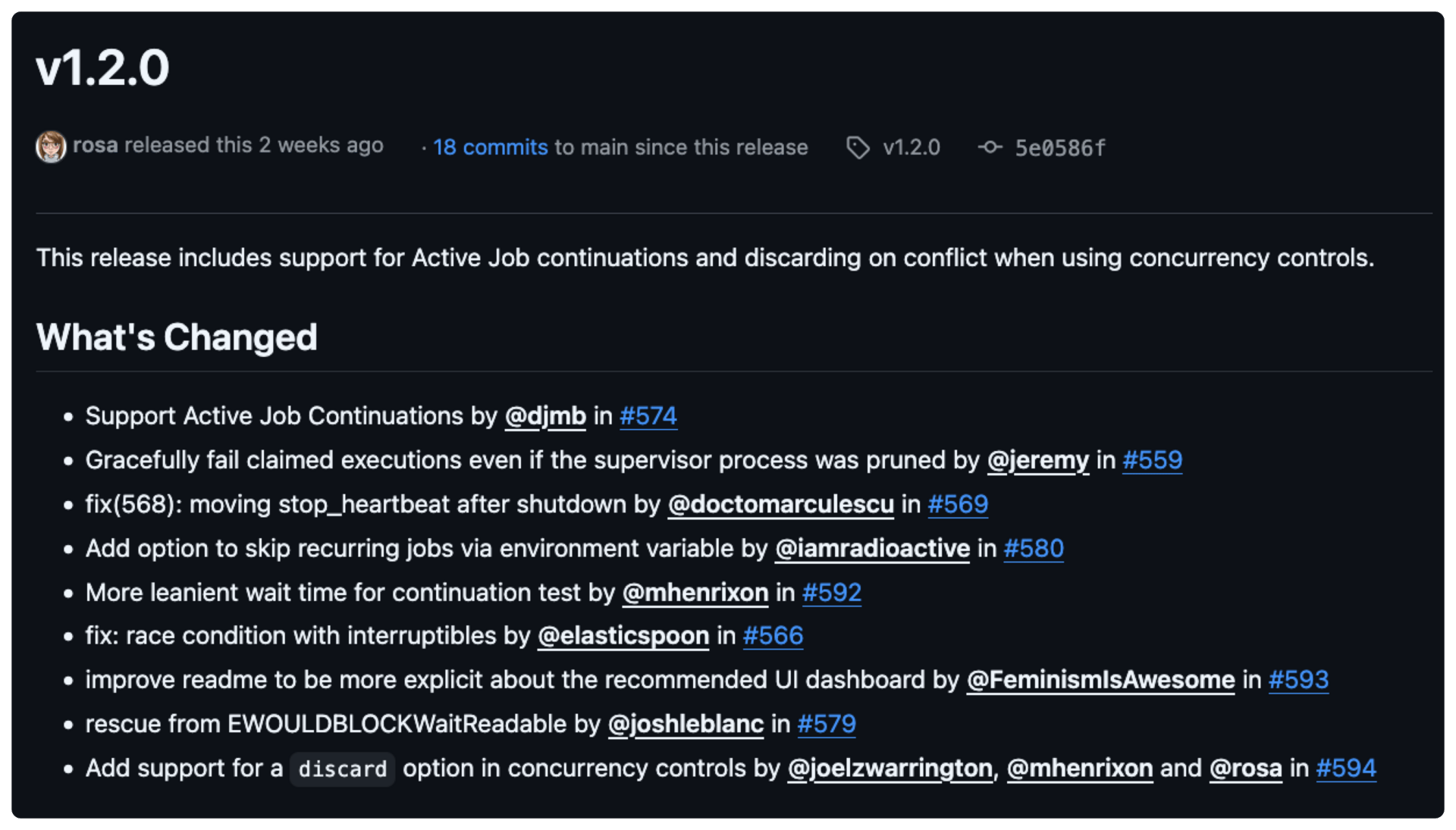Click the commit icon beside 5e0586f
The image size is (1456, 830).
tap(990, 147)
